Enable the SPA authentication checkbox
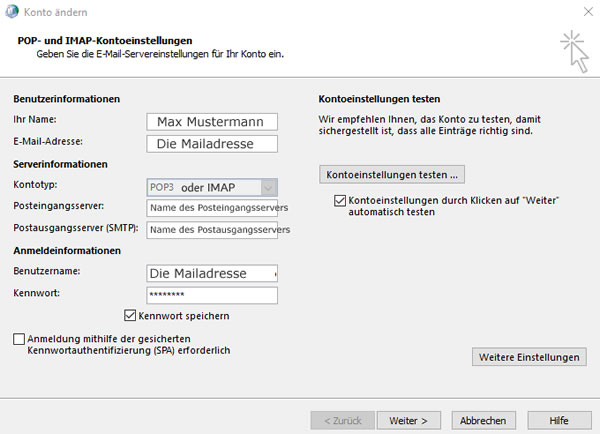This screenshot has width=600, height=434. click(19, 339)
